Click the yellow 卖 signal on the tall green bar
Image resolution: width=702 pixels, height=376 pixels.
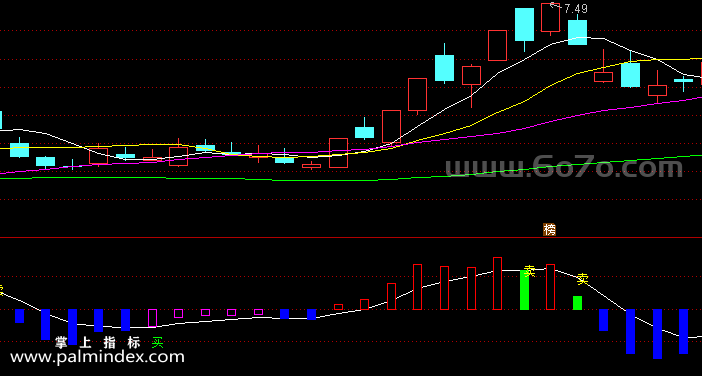(530, 271)
